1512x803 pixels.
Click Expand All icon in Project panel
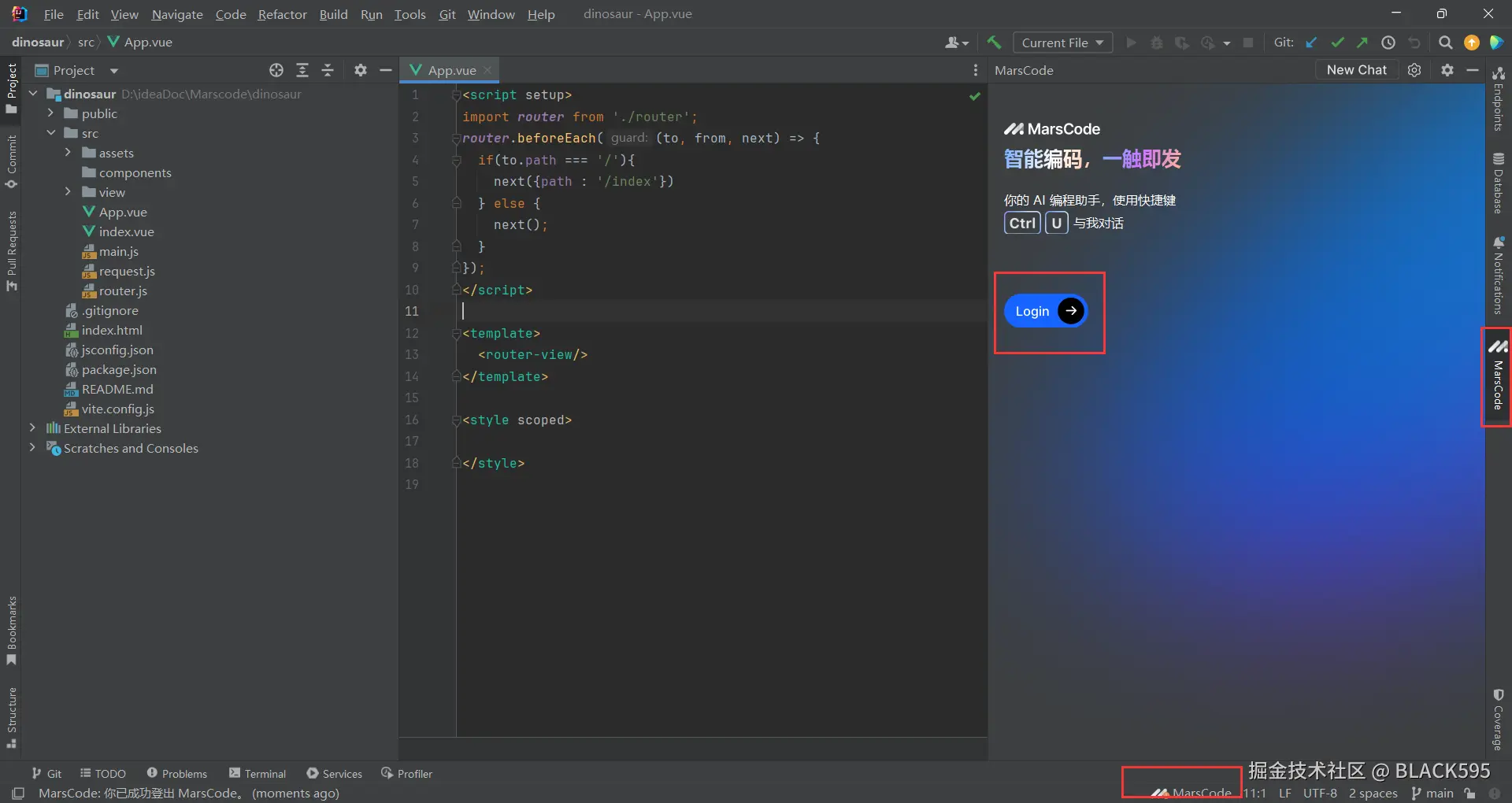302,70
